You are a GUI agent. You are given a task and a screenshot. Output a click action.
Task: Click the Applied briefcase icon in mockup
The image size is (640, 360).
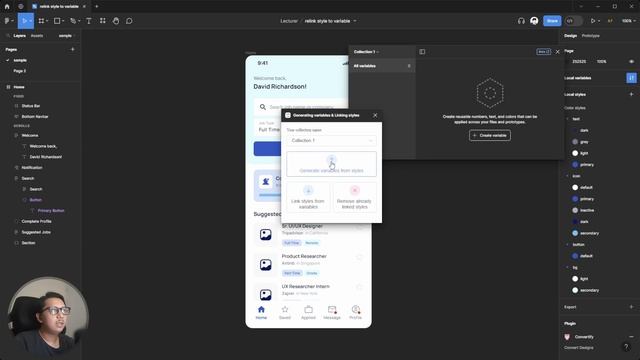pos(308,309)
